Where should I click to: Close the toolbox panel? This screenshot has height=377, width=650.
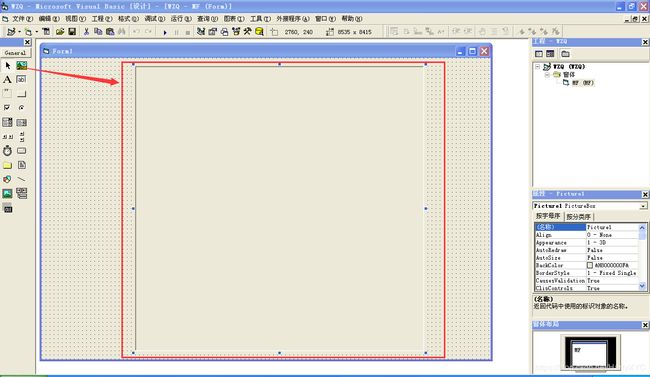click(x=27, y=42)
